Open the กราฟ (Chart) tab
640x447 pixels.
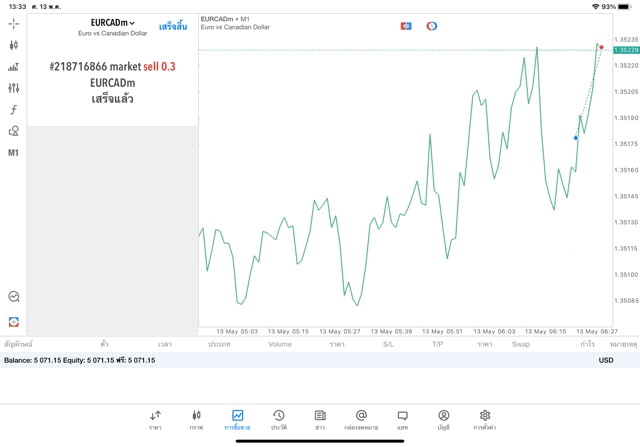pyautogui.click(x=196, y=419)
